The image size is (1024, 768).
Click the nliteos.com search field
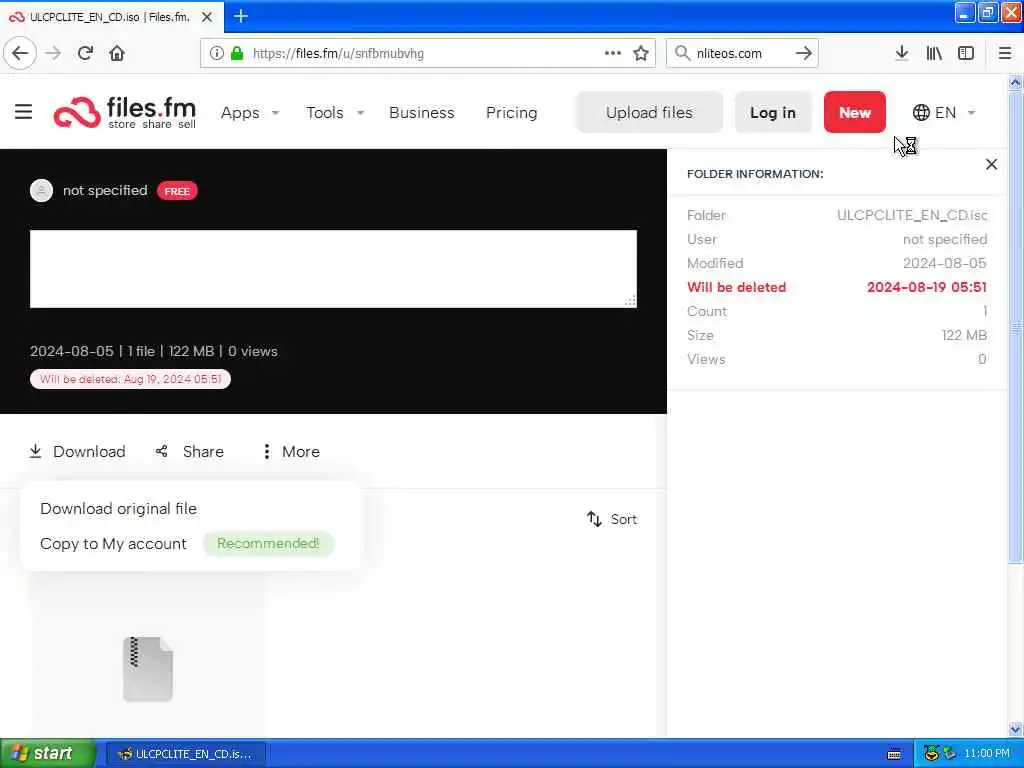[742, 53]
